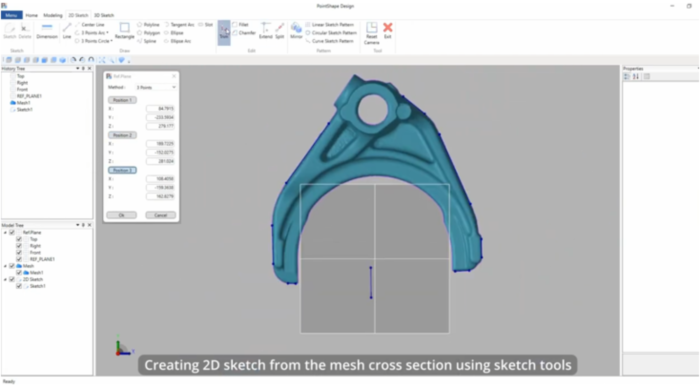Switch to the Modeling ribbon tab
The height and width of the screenshot is (388, 700).
tap(53, 15)
